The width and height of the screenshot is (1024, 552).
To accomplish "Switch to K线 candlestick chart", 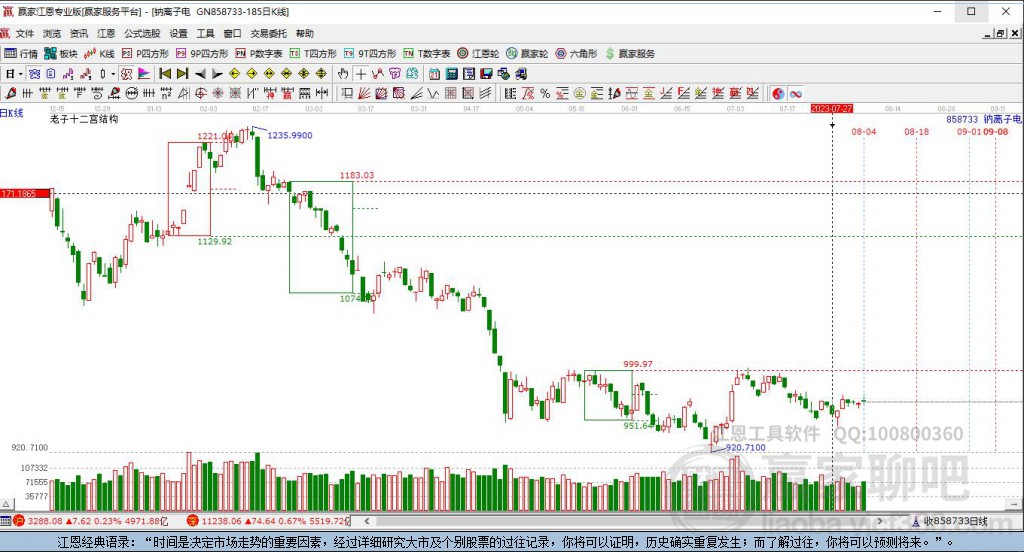I will coord(99,54).
